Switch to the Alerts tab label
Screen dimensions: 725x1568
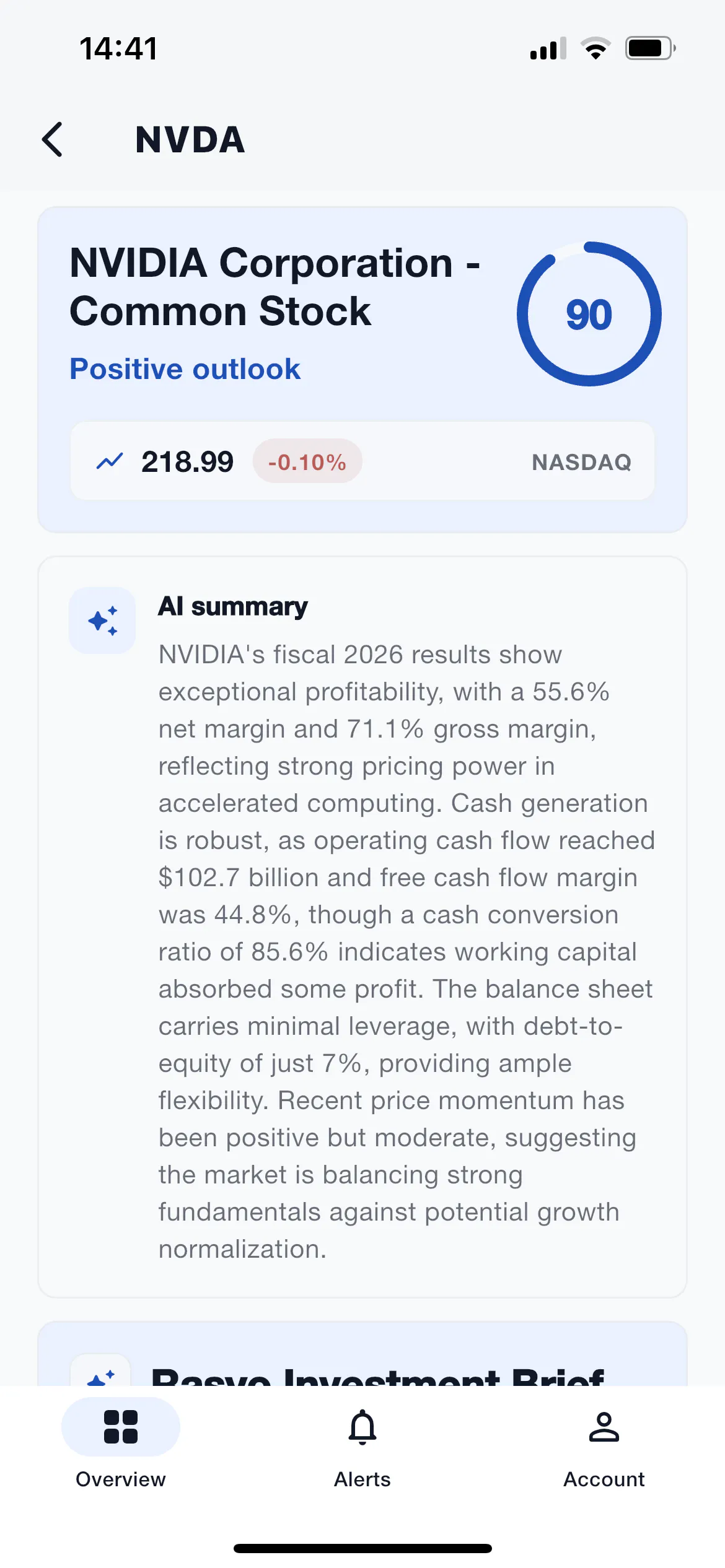pyautogui.click(x=362, y=1479)
